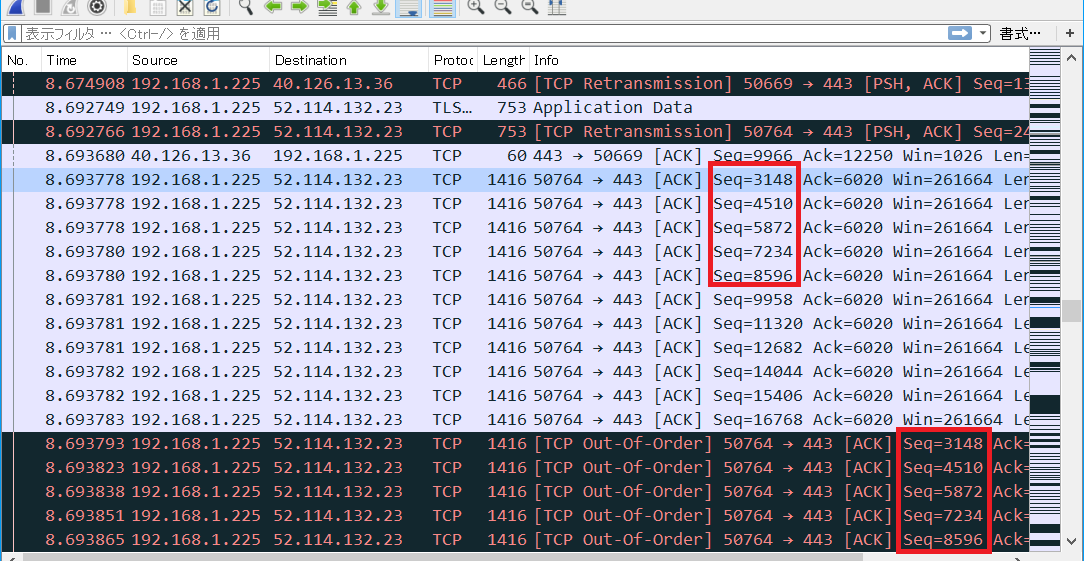Select the Out-Of-Order packet at 8.693851

515,515
